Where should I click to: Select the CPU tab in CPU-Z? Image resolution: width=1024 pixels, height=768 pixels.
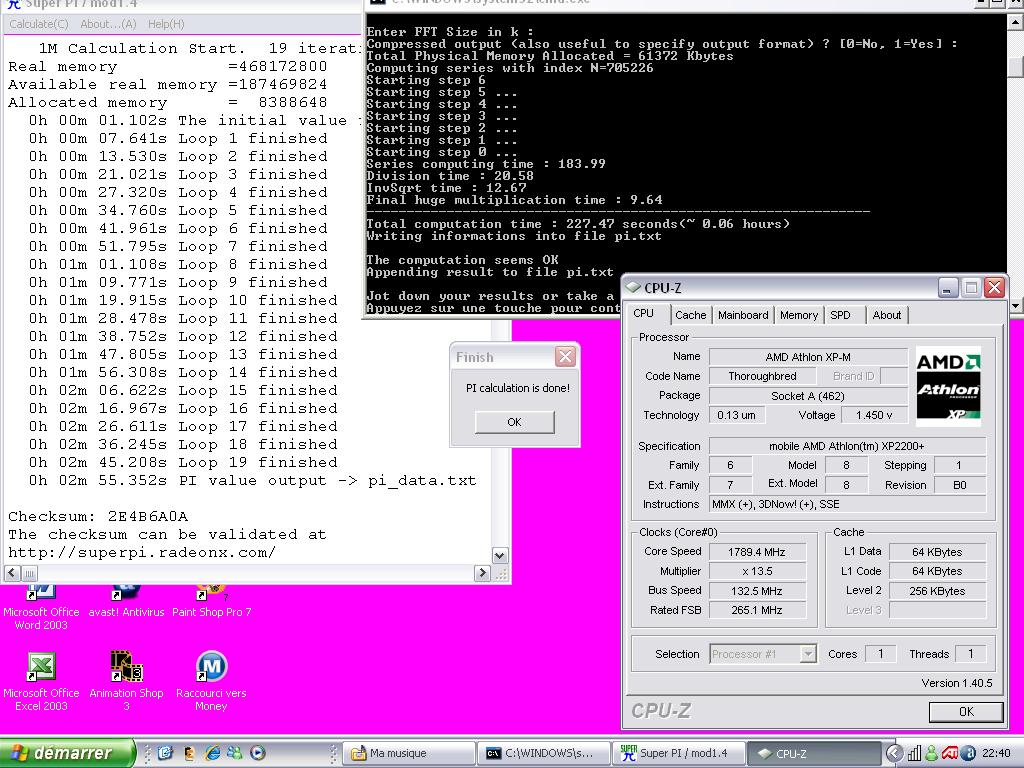[644, 313]
